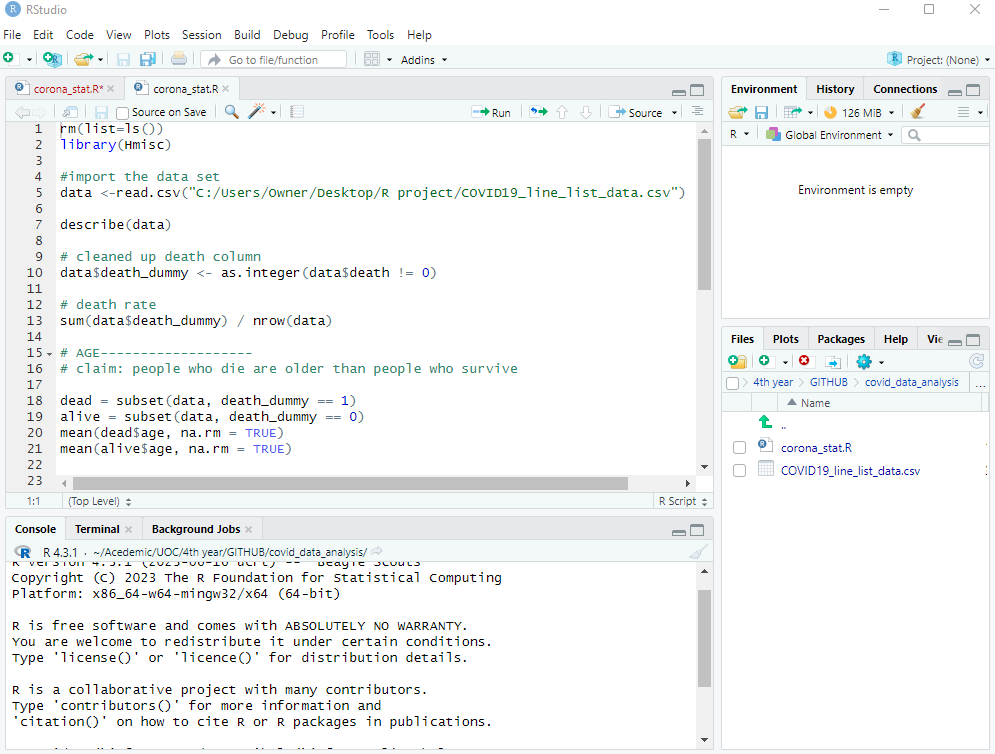Click New Folder icon in Files pane
The width and height of the screenshot is (995, 754).
click(x=737, y=362)
